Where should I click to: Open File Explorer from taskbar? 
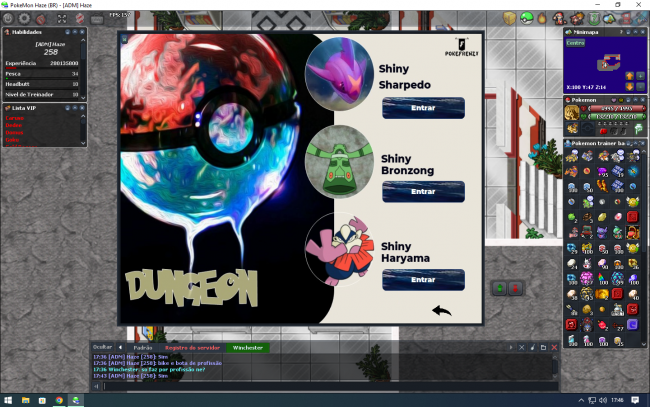pyautogui.click(x=25, y=400)
